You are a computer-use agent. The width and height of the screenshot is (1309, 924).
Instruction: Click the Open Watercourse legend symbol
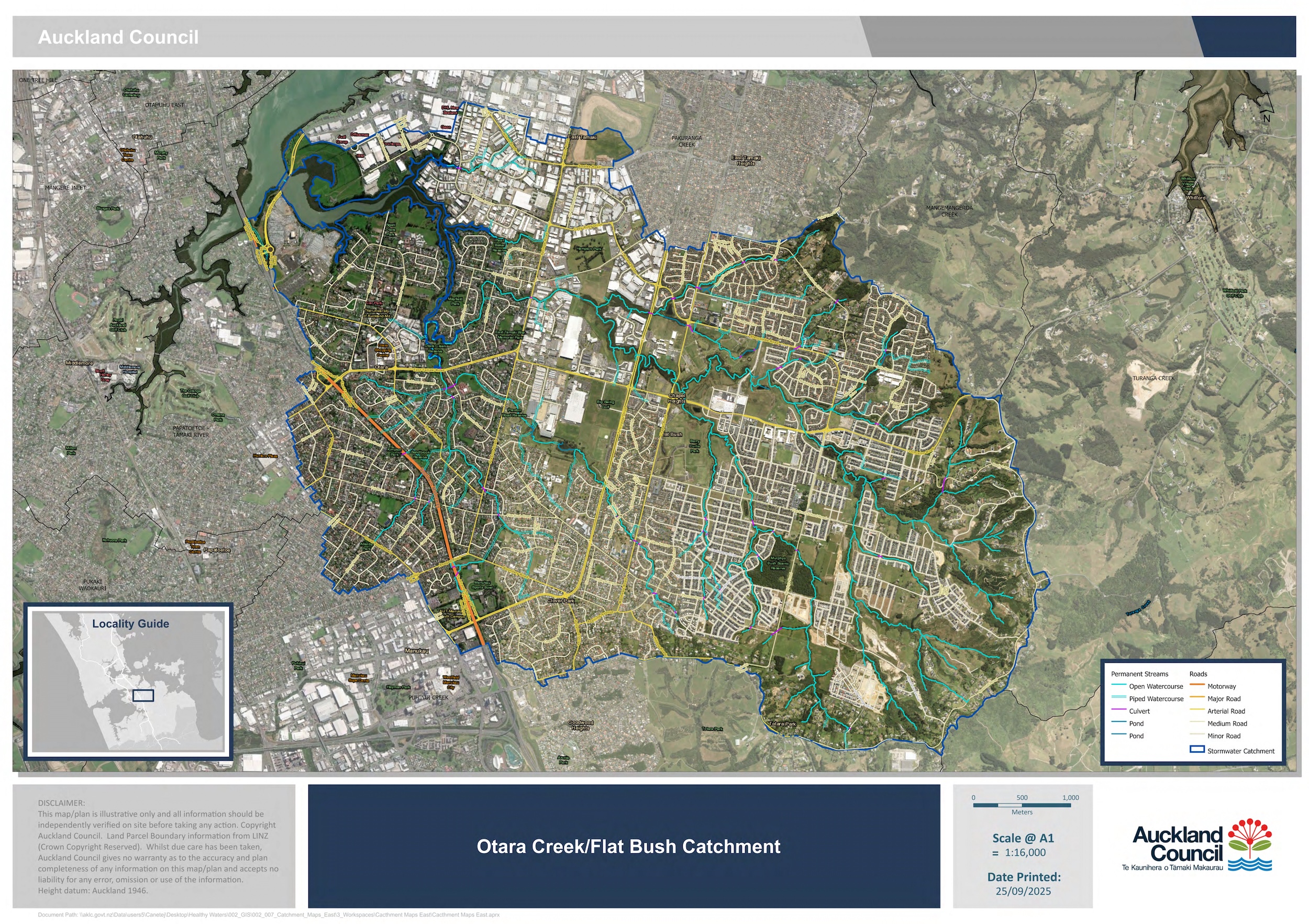point(1118,685)
